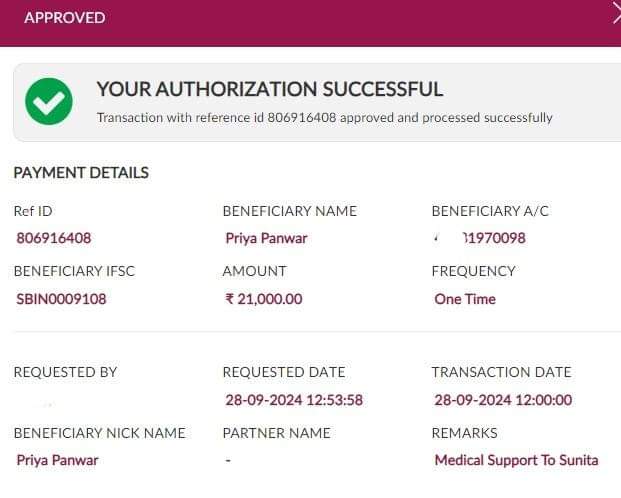Click the YOUR AUTHORIZATION SUCCESSFUL heading
Screen dimensions: 621x498
point(269,89)
